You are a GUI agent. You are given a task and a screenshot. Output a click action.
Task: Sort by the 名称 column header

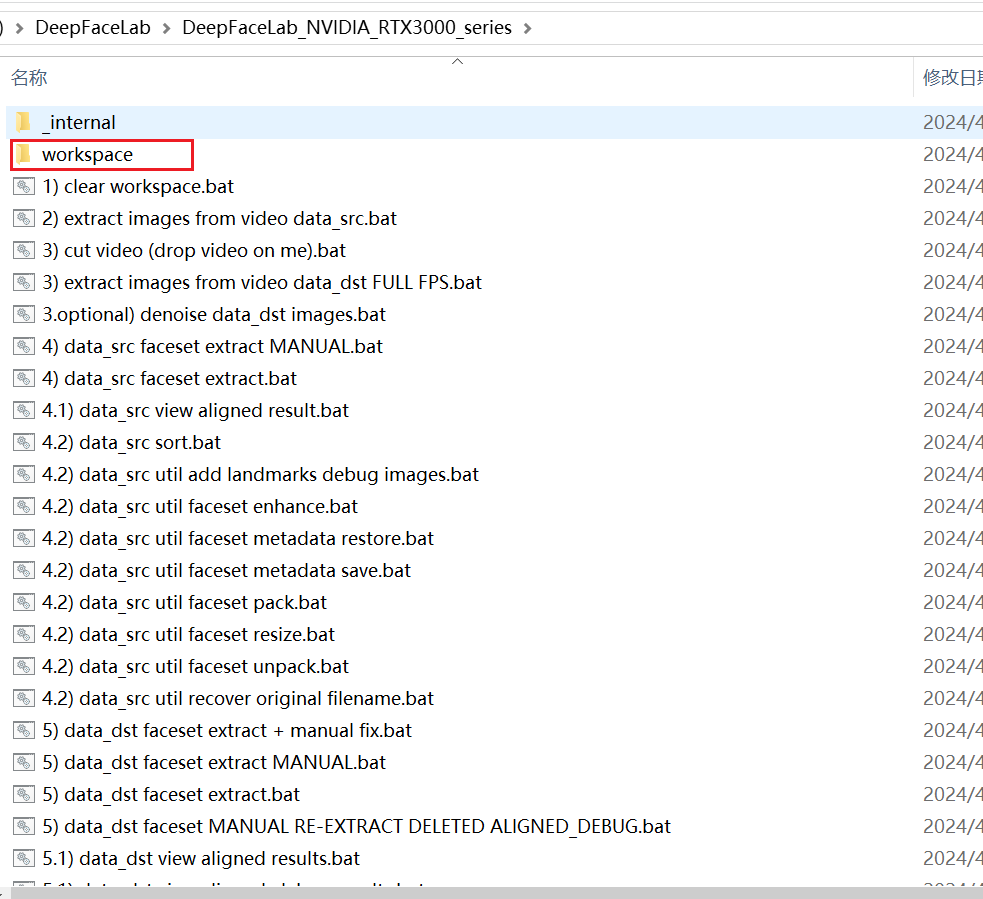coord(29,78)
